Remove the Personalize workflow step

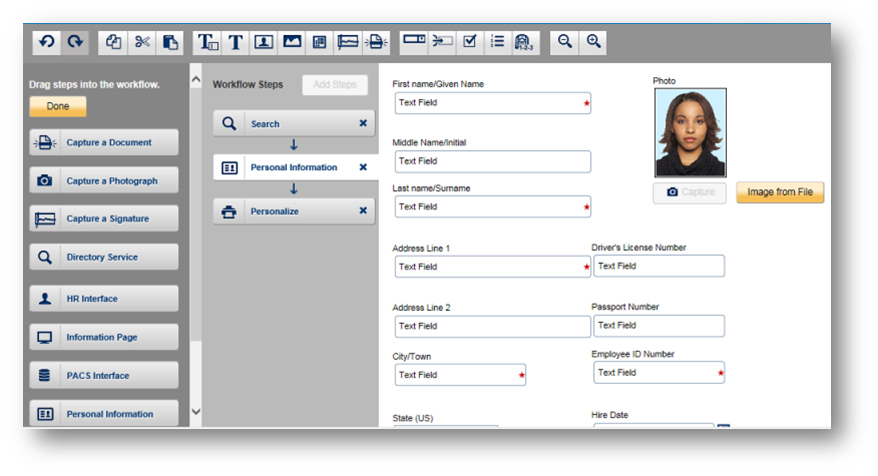pyautogui.click(x=363, y=211)
